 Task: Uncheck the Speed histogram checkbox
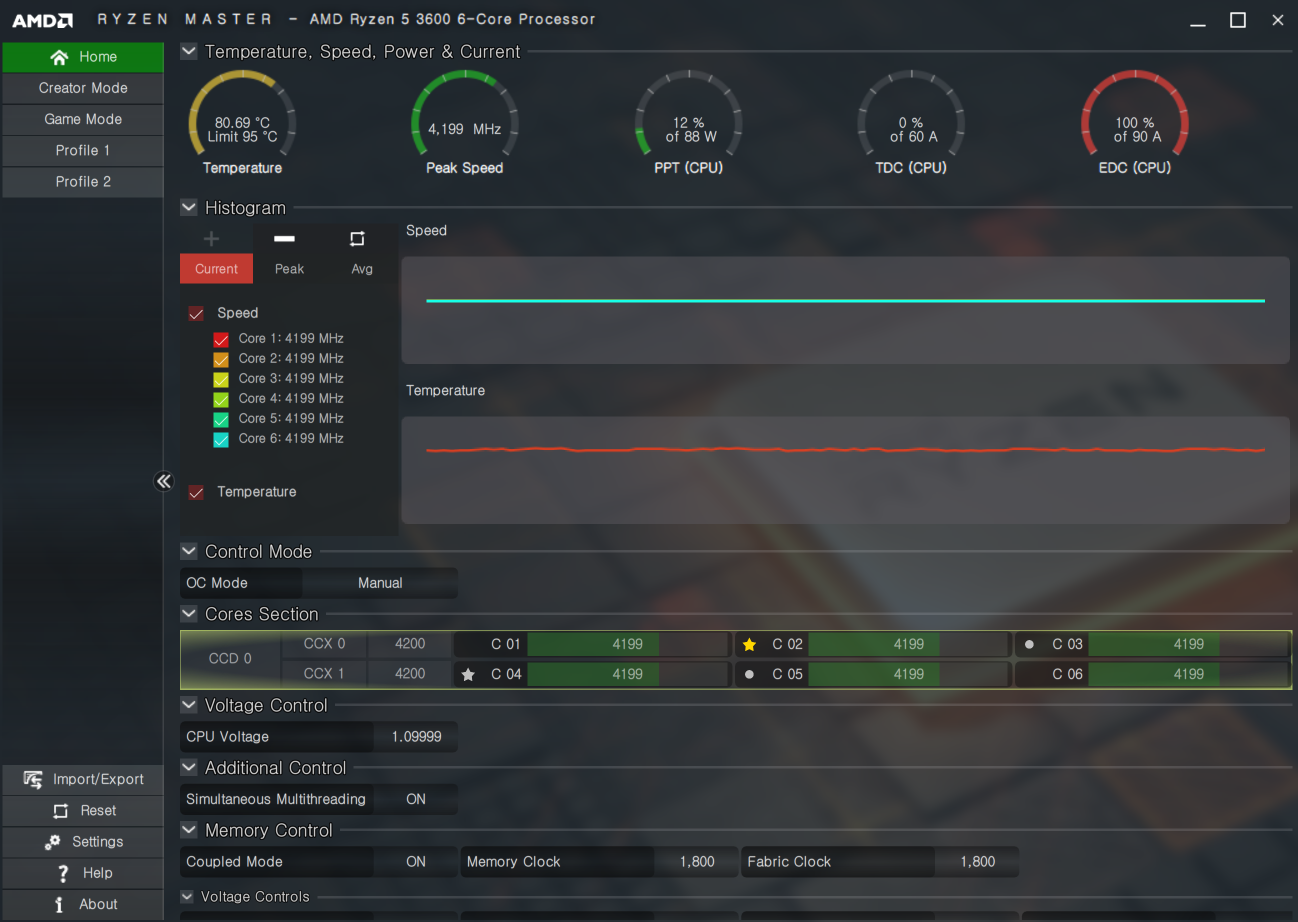coord(196,313)
